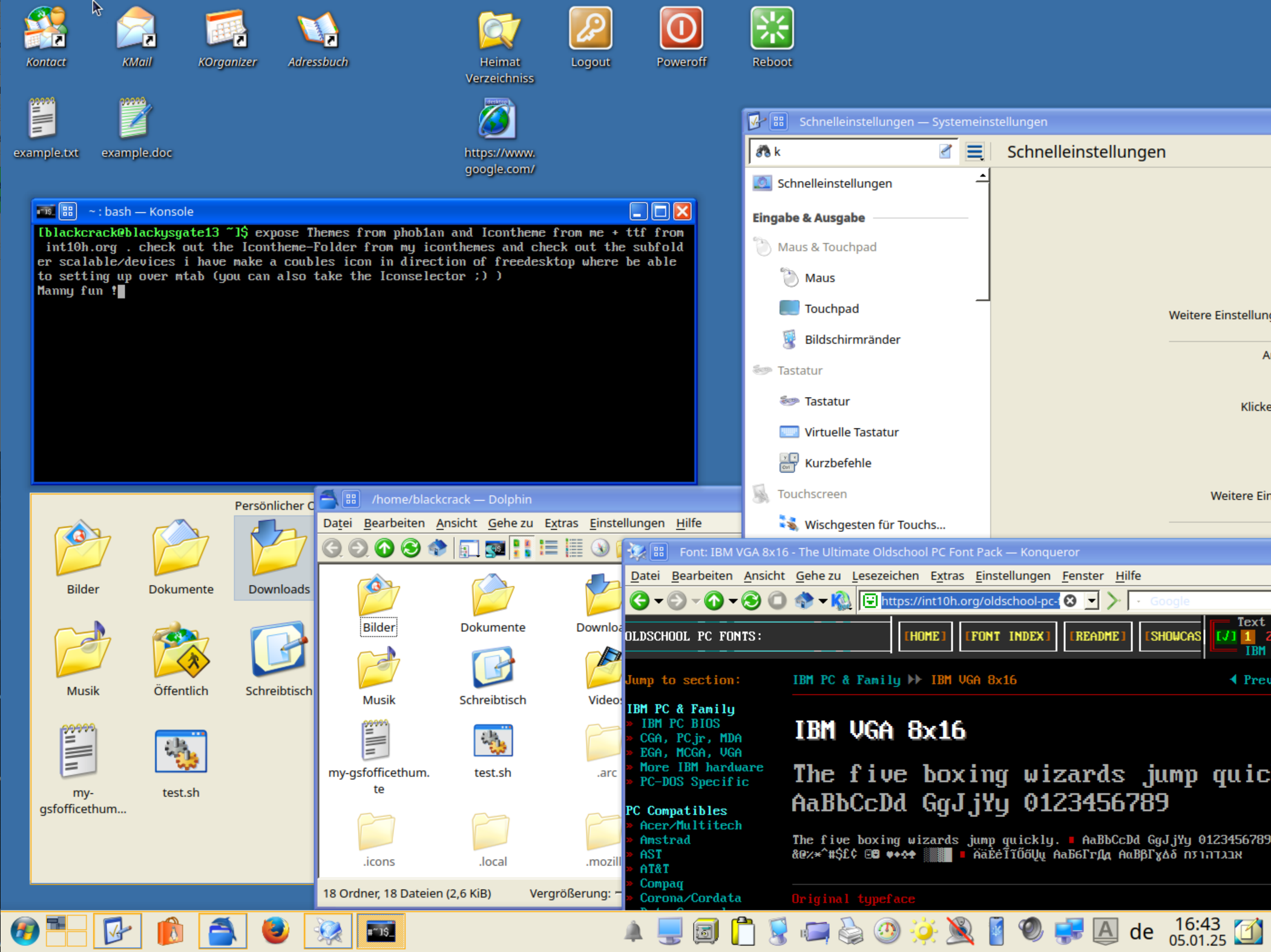This screenshot has width=1271, height=952.
Task: Open the KMail desktop icon
Action: [x=137, y=36]
